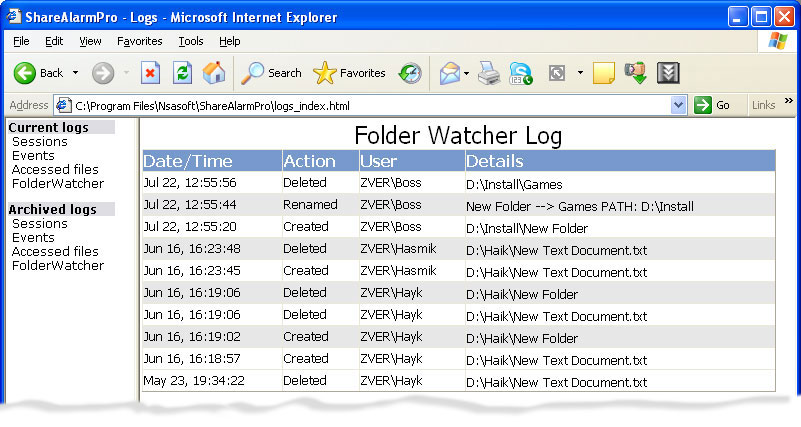Refresh the page with green arrows icon
This screenshot has width=801, height=427.
coord(182,73)
